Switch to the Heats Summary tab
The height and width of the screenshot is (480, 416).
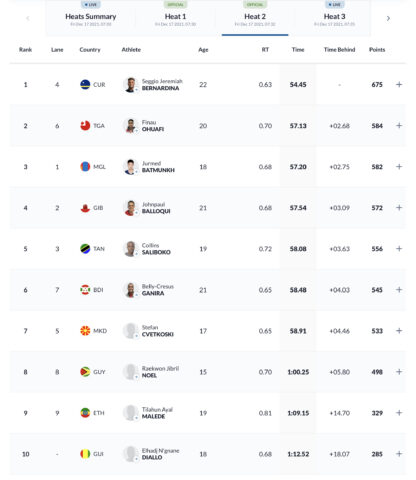(x=91, y=17)
